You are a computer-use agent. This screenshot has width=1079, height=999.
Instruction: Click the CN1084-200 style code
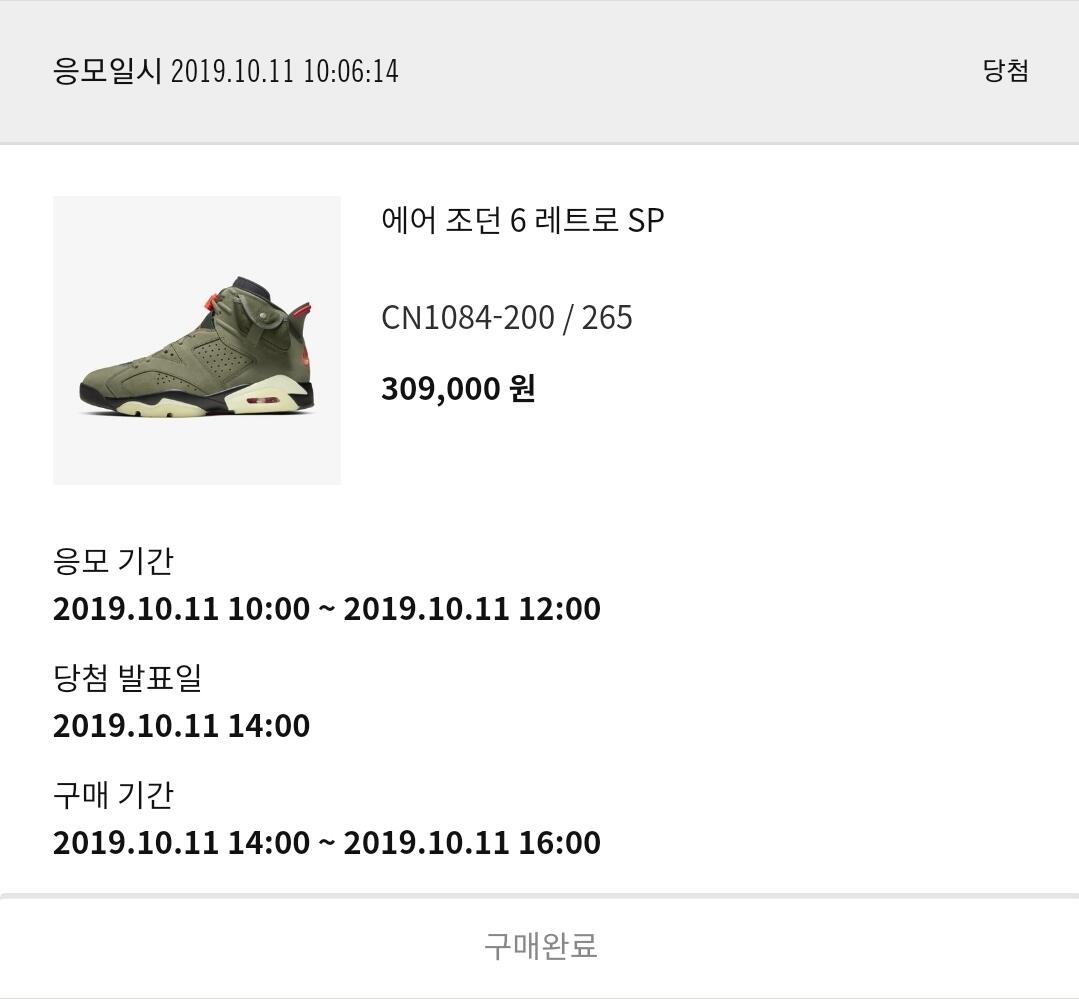[467, 318]
